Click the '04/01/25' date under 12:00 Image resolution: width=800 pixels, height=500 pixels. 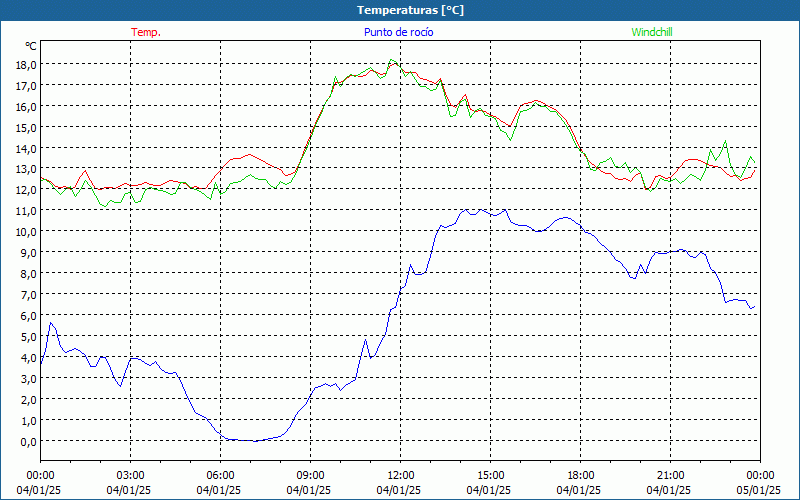coord(399,490)
